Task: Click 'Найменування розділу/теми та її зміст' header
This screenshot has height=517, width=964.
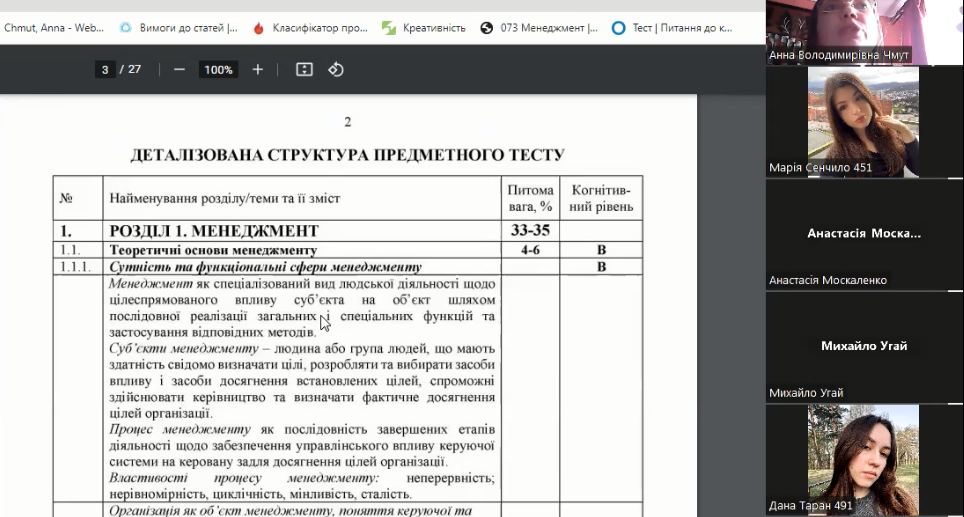Action: click(224, 199)
